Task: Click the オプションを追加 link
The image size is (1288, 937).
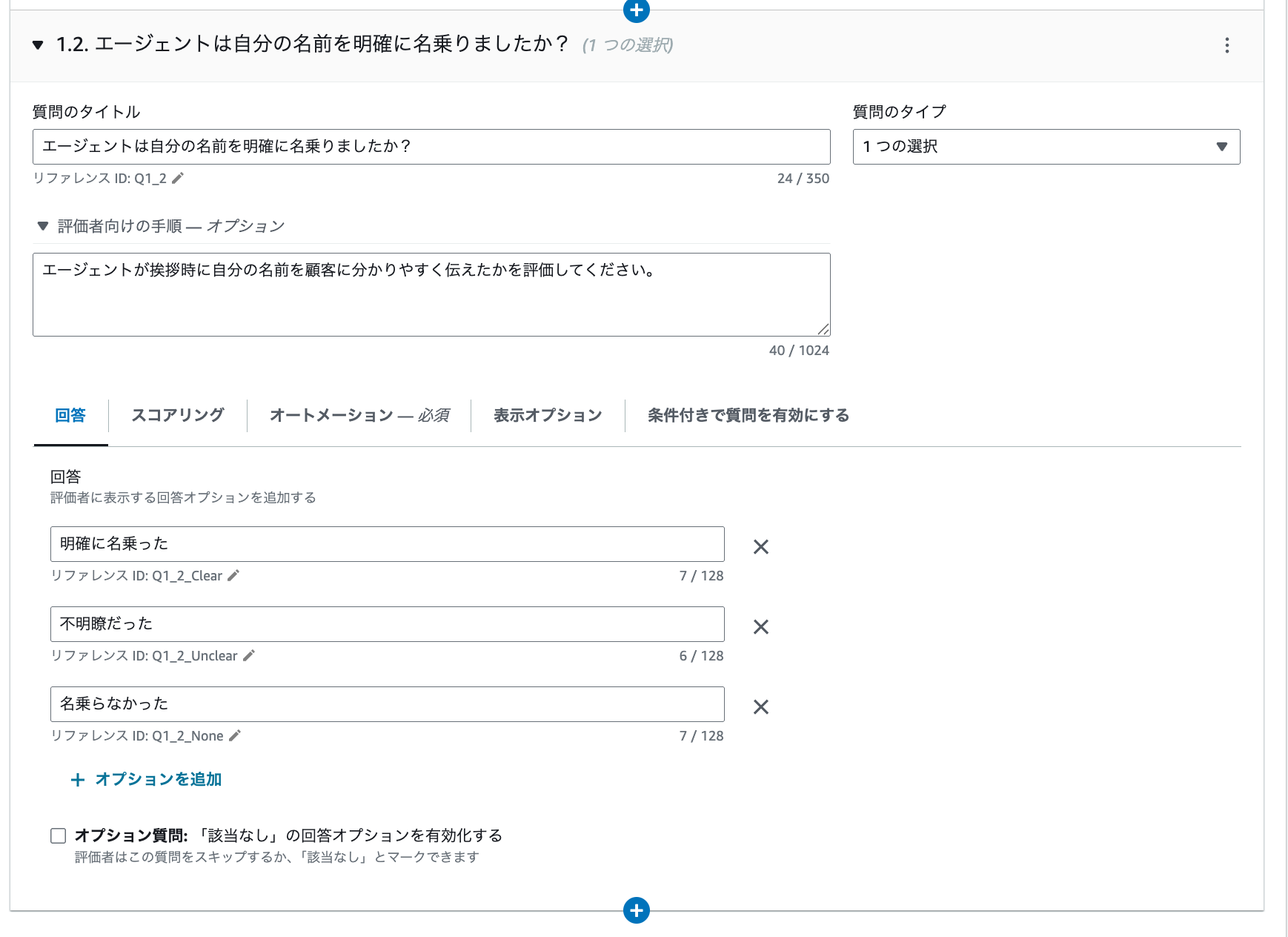Action: coord(146,779)
